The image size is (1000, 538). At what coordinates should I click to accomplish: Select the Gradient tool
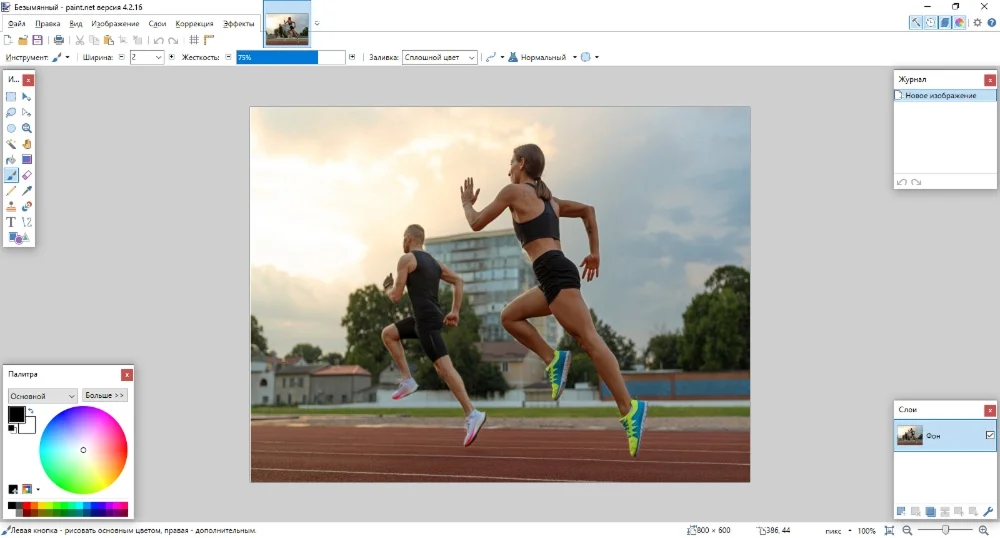point(27,159)
